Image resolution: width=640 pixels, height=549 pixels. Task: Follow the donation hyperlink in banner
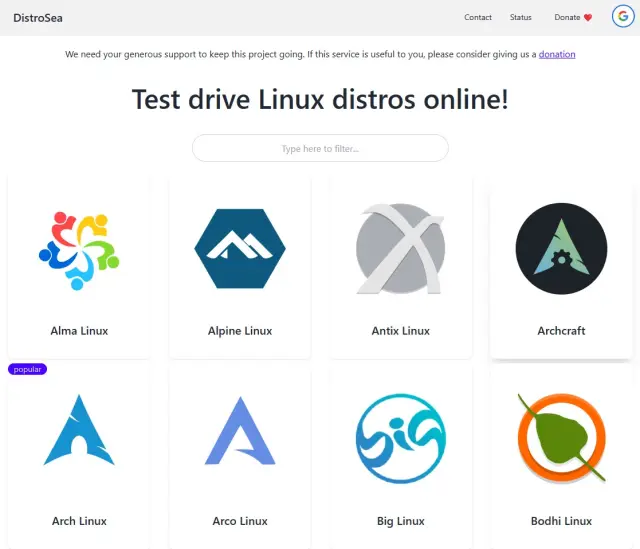pyautogui.click(x=557, y=54)
